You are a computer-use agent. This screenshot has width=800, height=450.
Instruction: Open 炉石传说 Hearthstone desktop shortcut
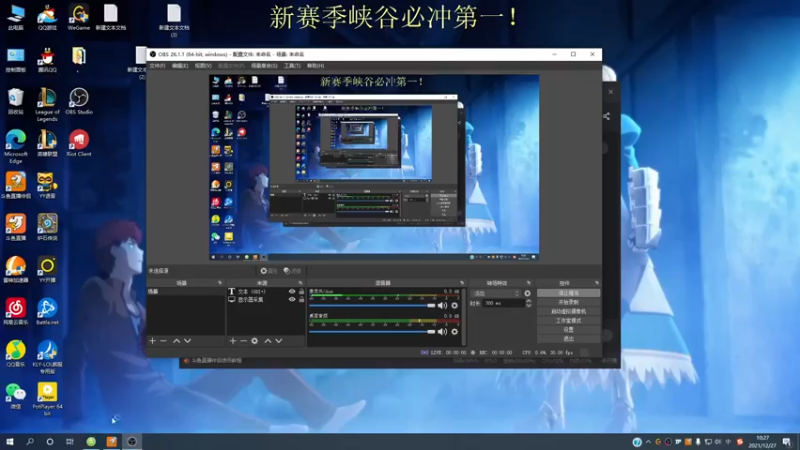tap(47, 228)
